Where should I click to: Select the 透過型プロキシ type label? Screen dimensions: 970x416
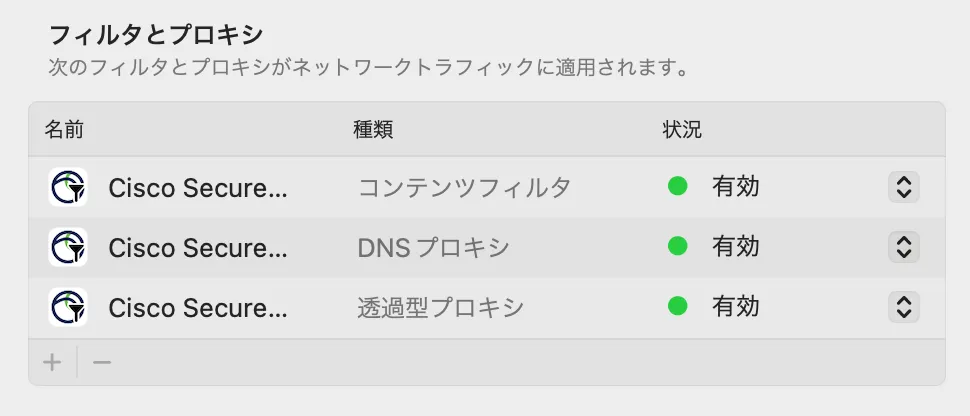[441, 307]
